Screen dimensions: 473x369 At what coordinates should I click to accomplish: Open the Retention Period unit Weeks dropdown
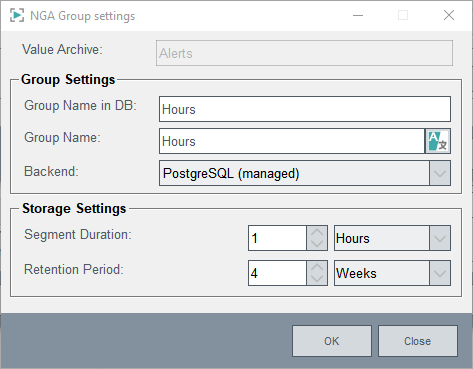coord(392,273)
